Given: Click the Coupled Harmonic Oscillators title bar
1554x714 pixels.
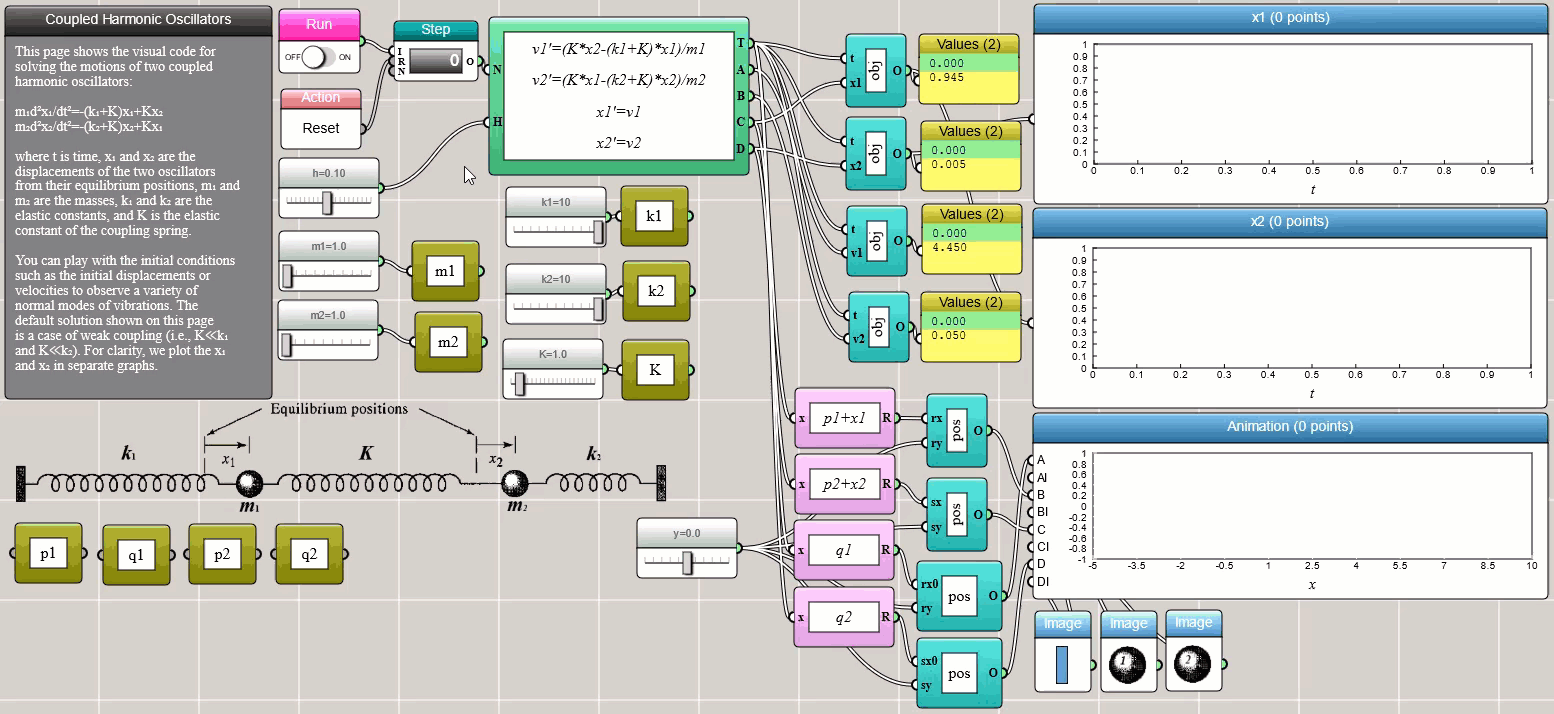Looking at the screenshot, I should click(x=138, y=20).
